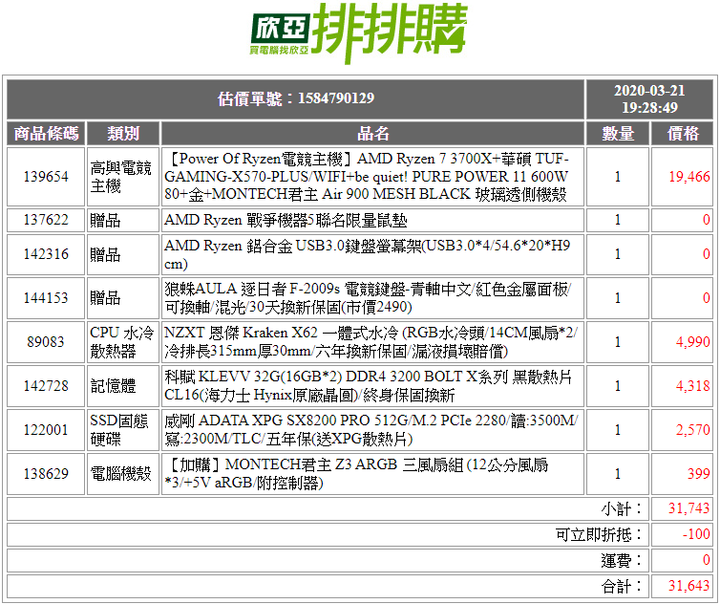
Task: Click total value 31,643
Action: tap(689, 586)
